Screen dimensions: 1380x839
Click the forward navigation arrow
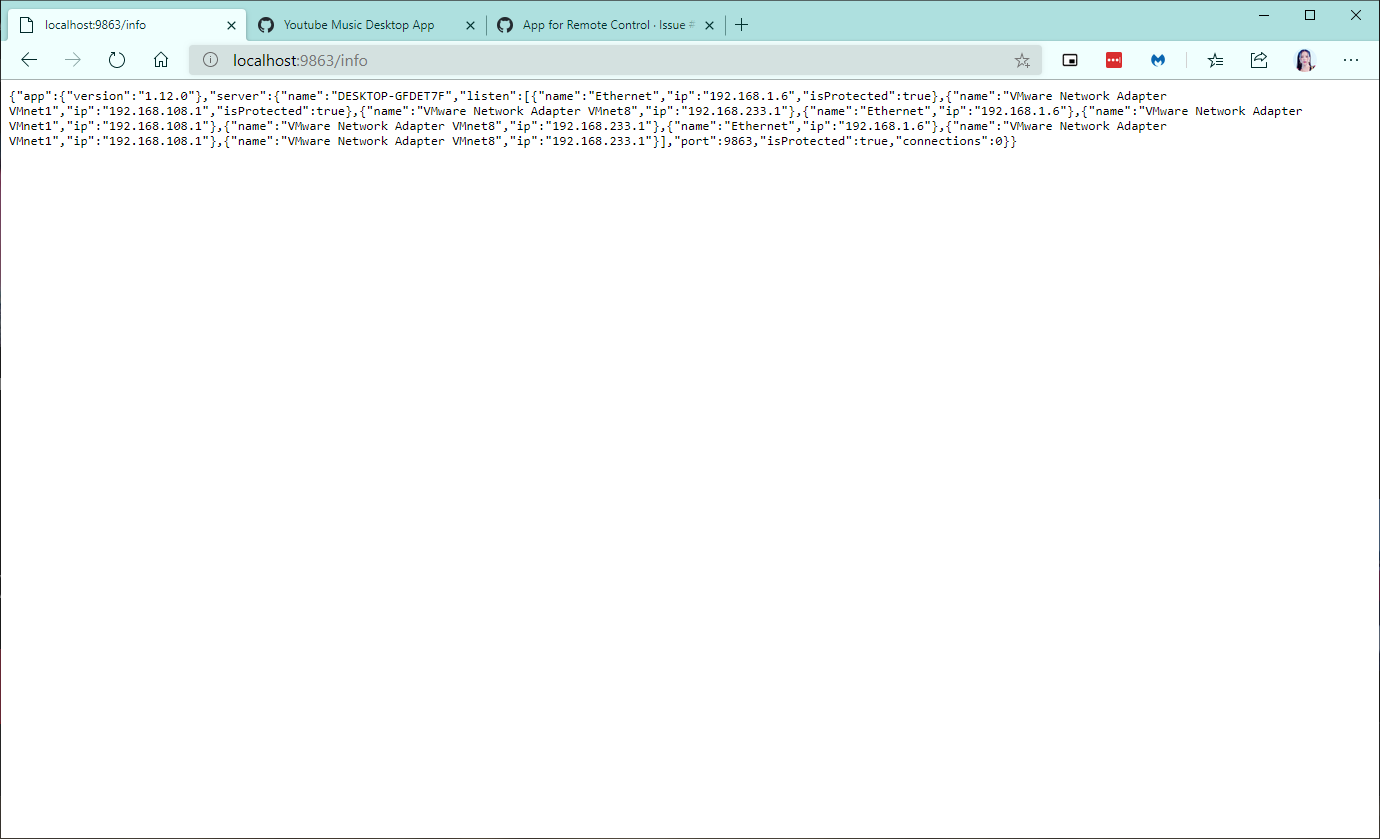72,59
